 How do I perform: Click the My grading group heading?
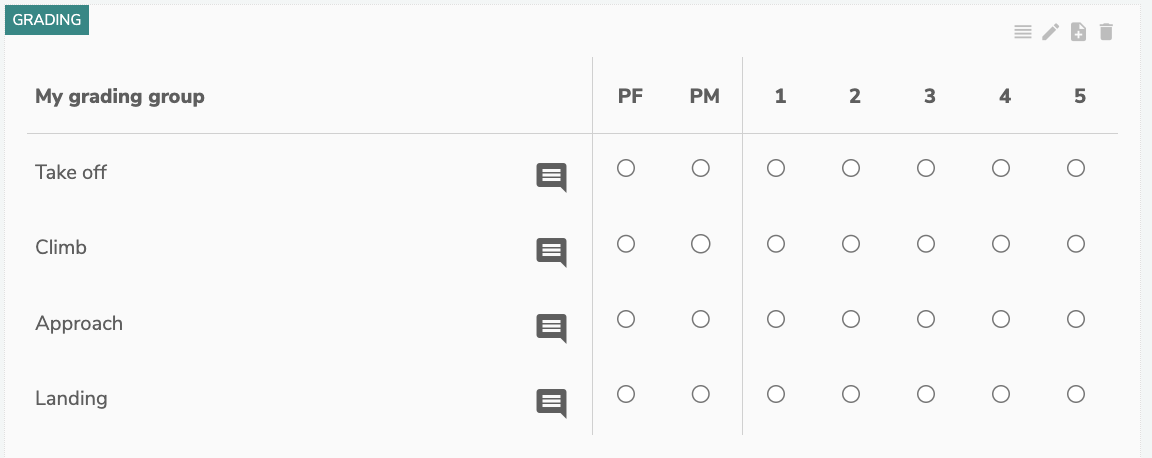(120, 97)
